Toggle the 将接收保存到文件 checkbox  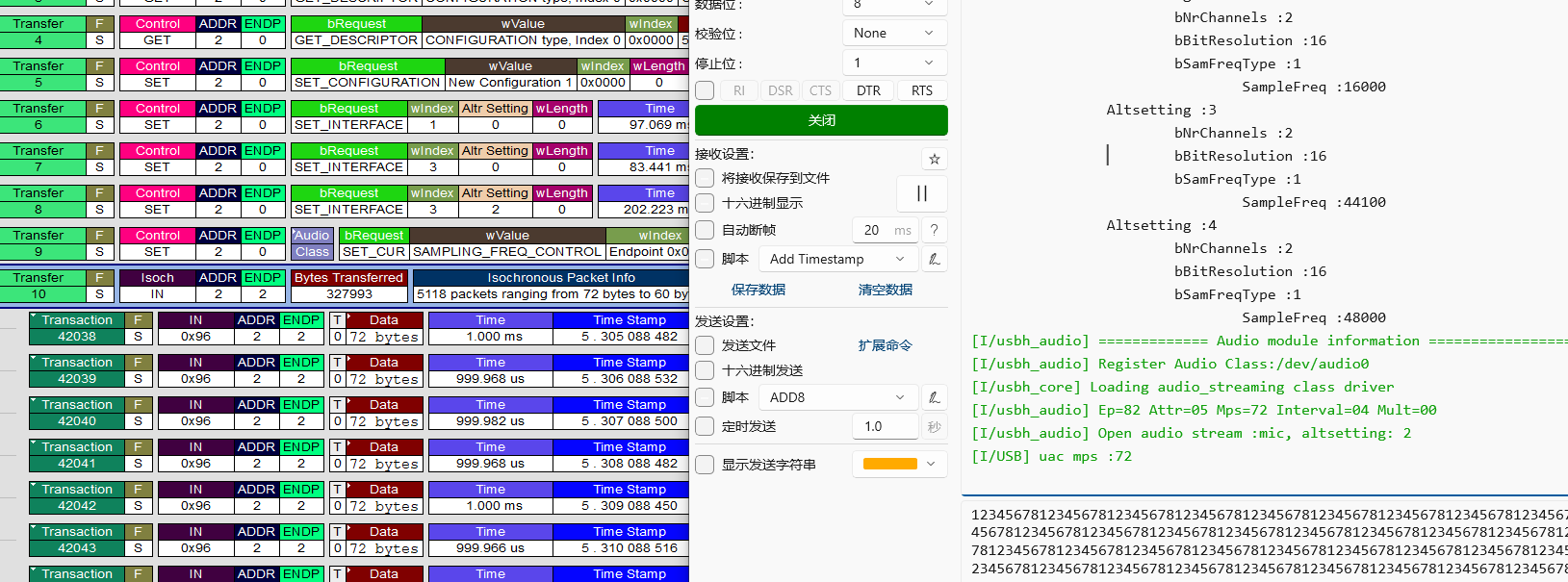[705, 178]
